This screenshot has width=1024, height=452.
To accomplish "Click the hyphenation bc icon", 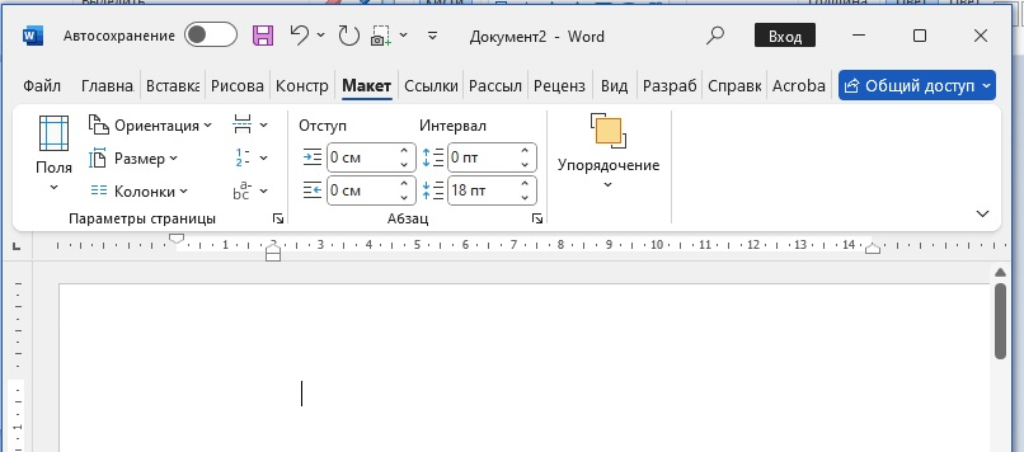I will tap(242, 190).
